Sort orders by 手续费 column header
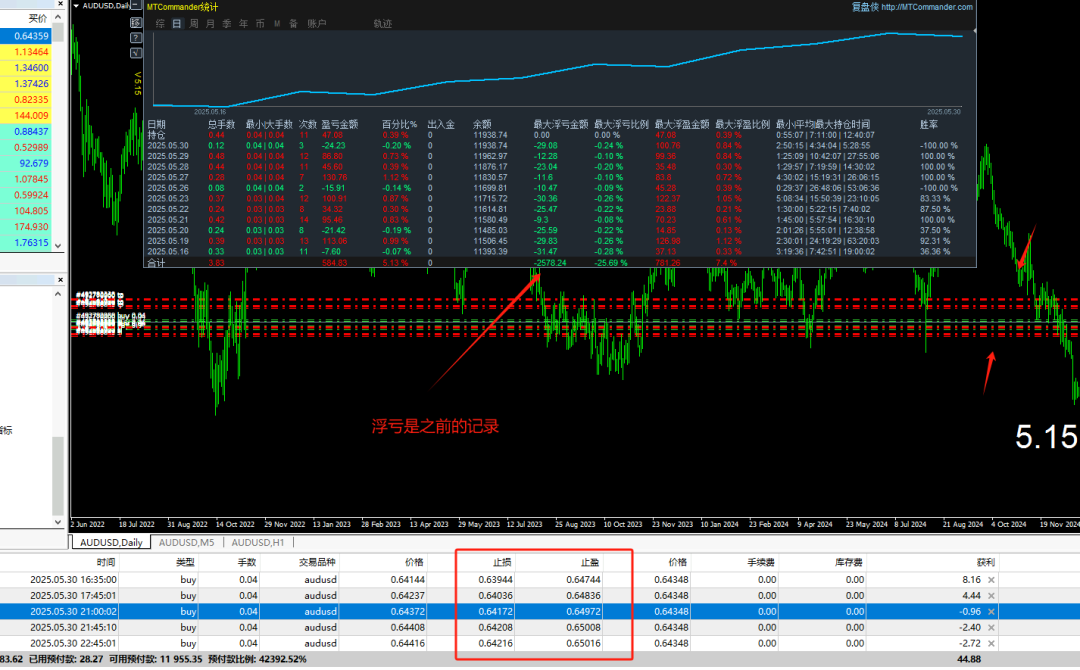Screen dimensions: 1080x670 (x=762, y=563)
